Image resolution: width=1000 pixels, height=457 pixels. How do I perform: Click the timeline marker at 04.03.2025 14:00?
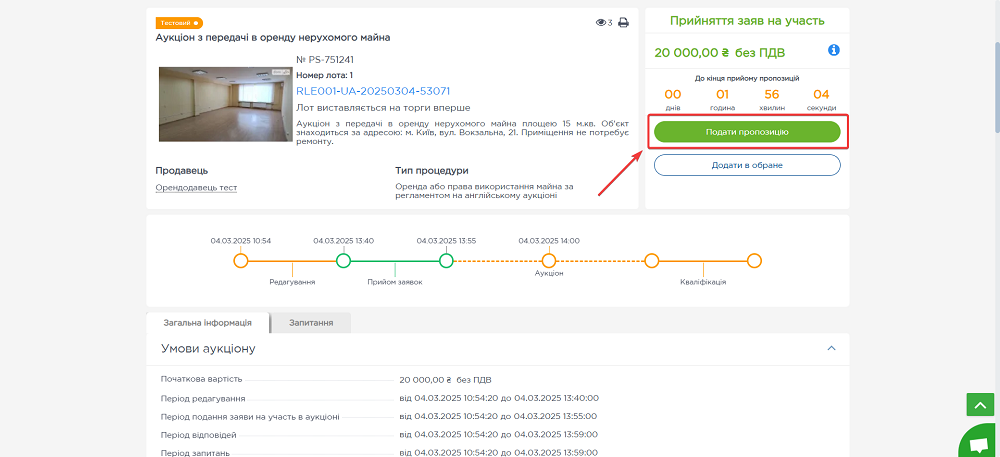click(549, 261)
